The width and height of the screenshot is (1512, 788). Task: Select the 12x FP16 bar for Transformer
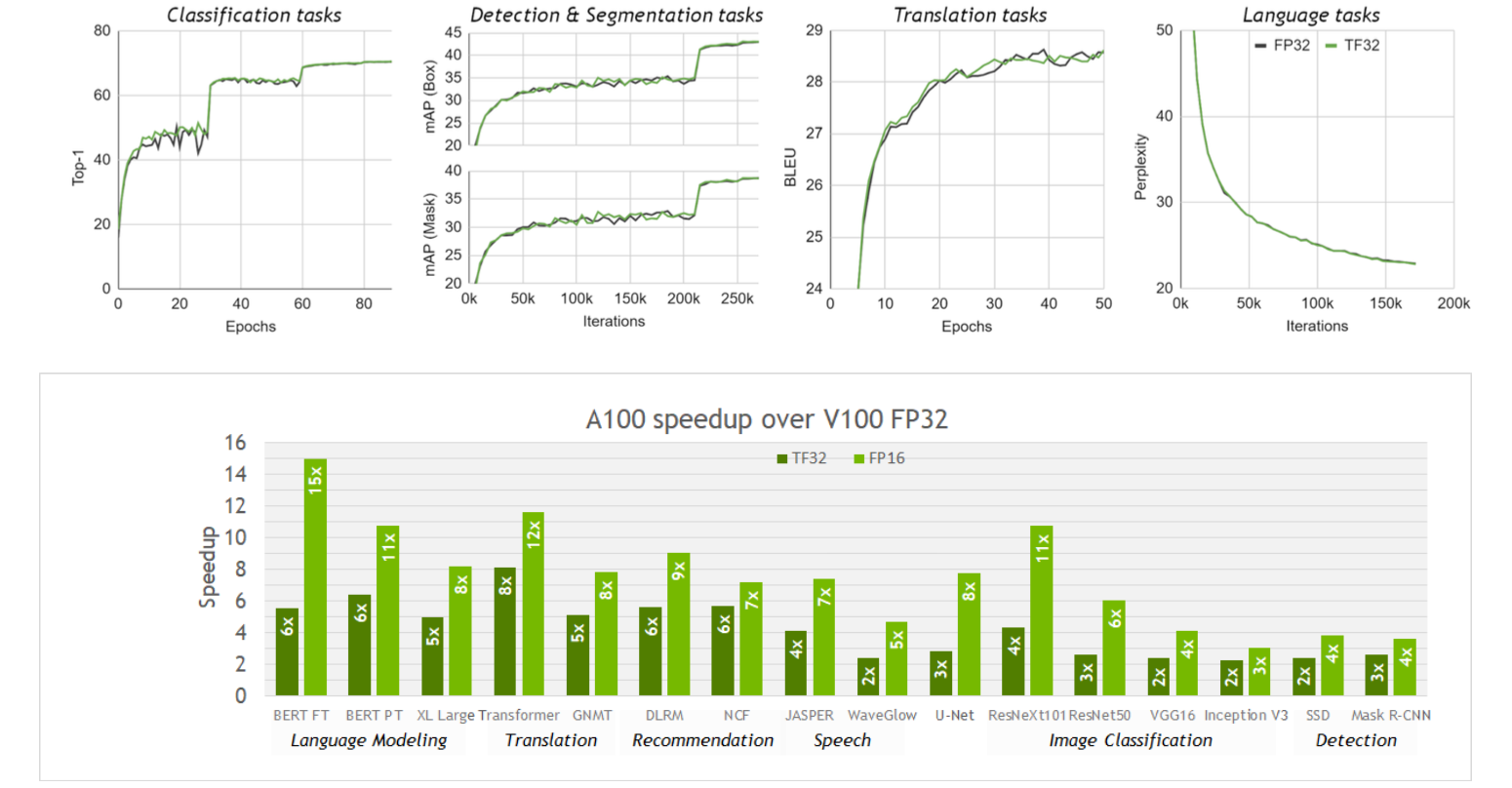534,603
